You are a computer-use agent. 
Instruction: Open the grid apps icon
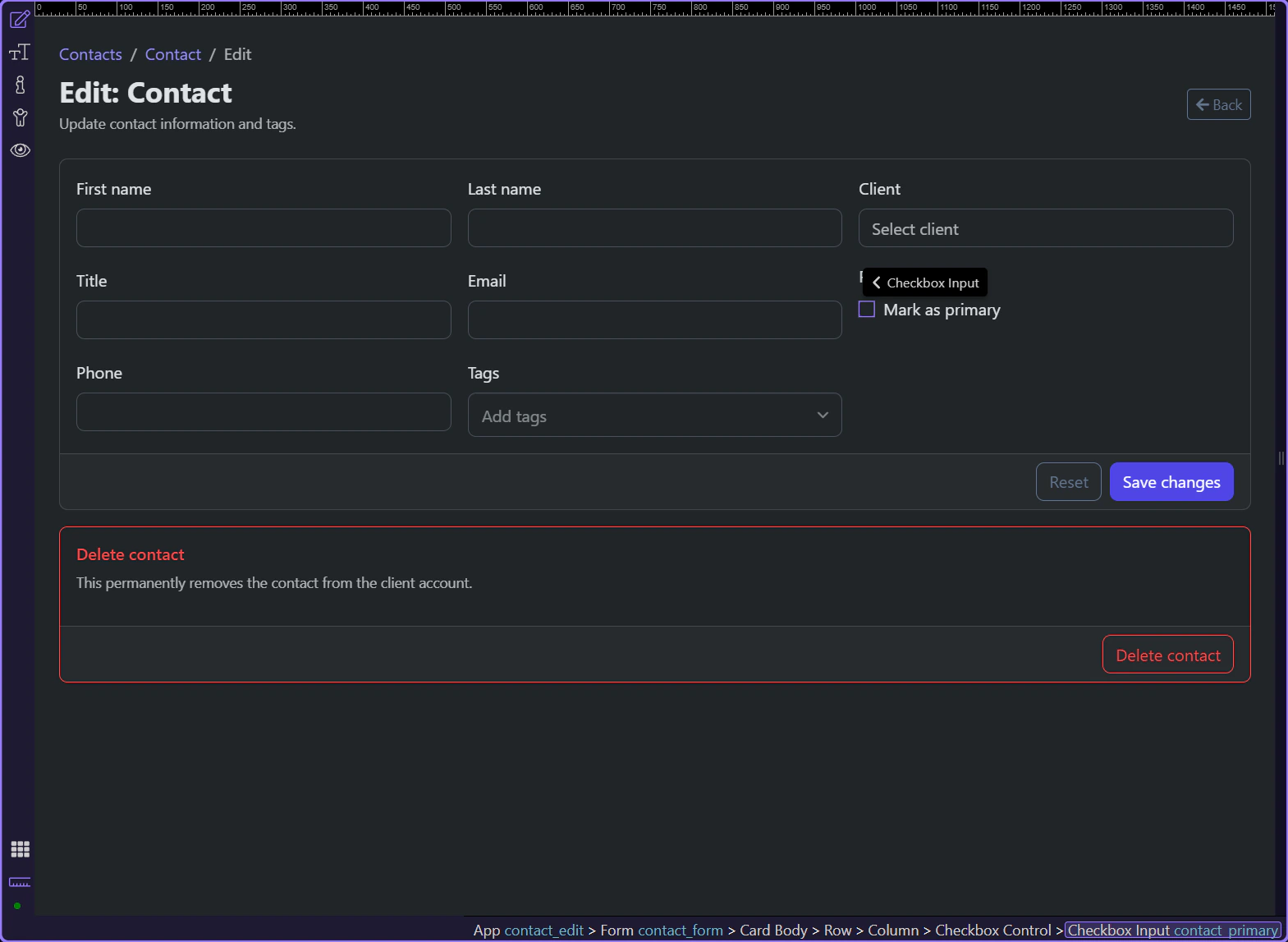click(20, 849)
